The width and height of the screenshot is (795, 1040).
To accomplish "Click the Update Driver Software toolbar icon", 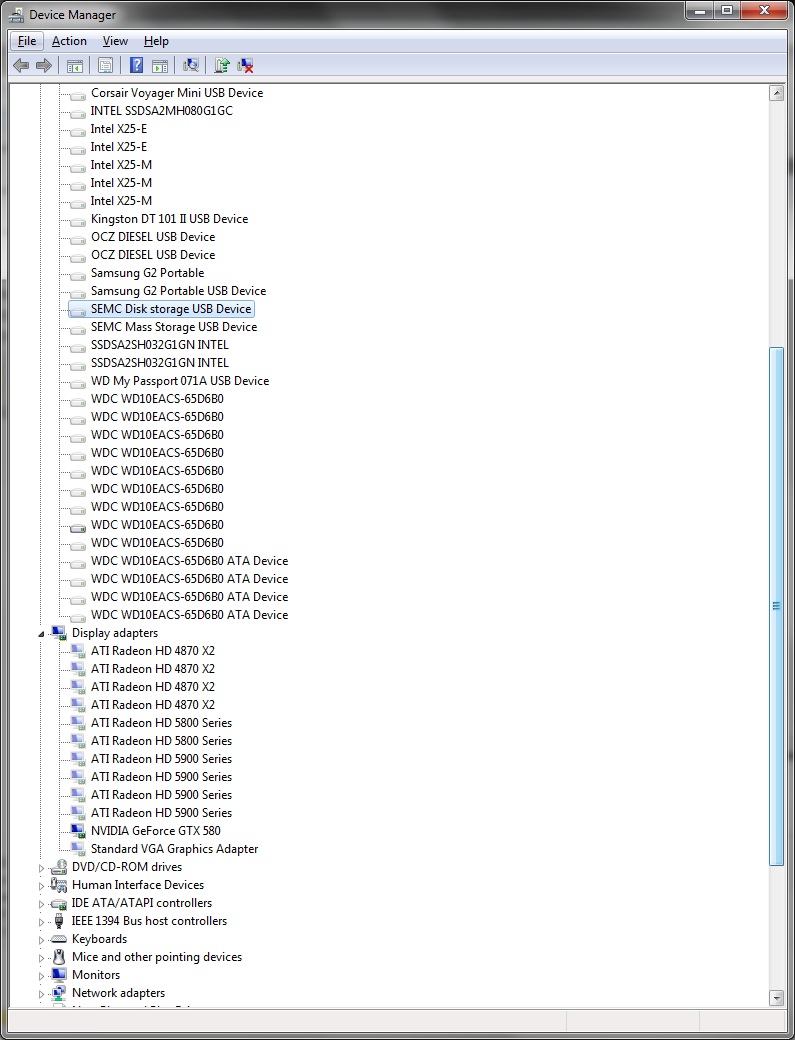I will click(x=222, y=65).
